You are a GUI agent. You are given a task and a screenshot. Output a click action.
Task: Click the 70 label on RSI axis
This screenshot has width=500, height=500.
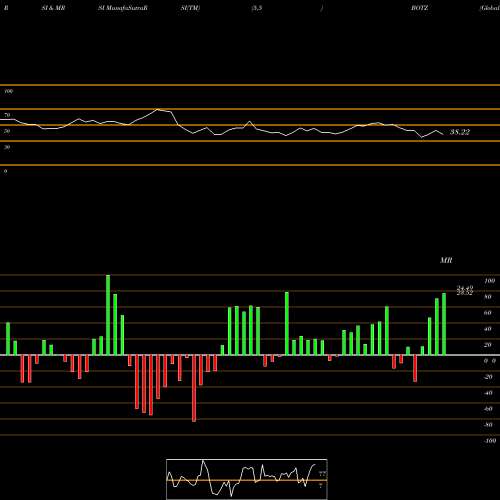(x=7, y=115)
